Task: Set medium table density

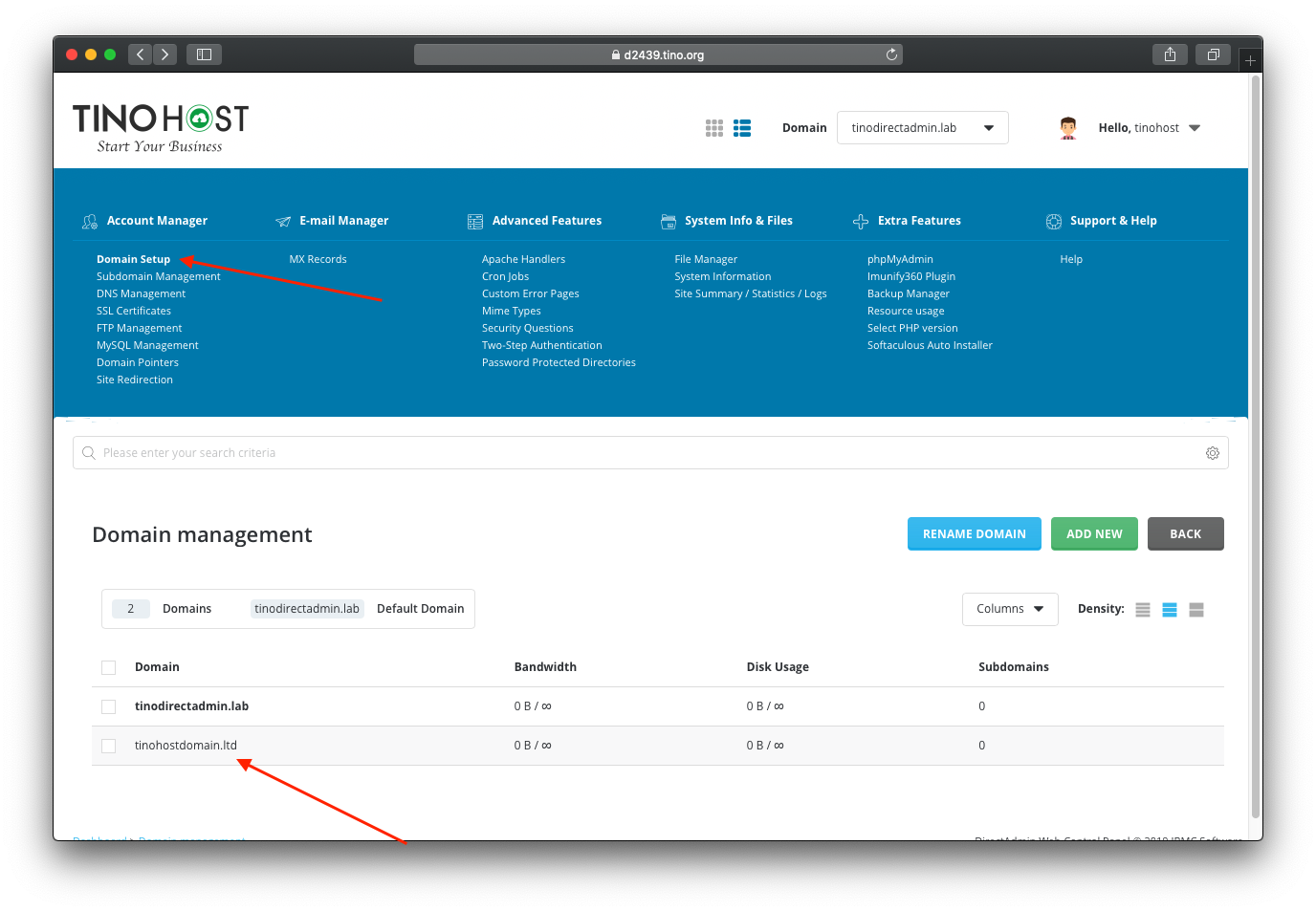Action: point(1170,610)
